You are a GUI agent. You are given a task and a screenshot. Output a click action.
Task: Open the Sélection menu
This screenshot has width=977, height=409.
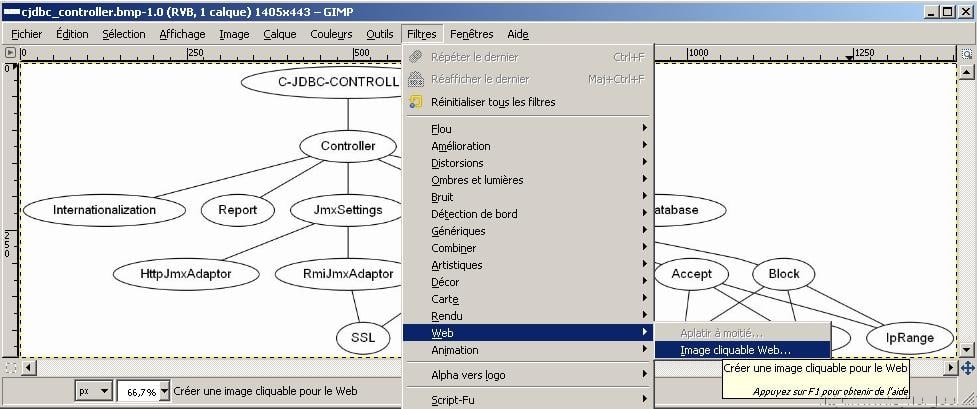(x=124, y=34)
